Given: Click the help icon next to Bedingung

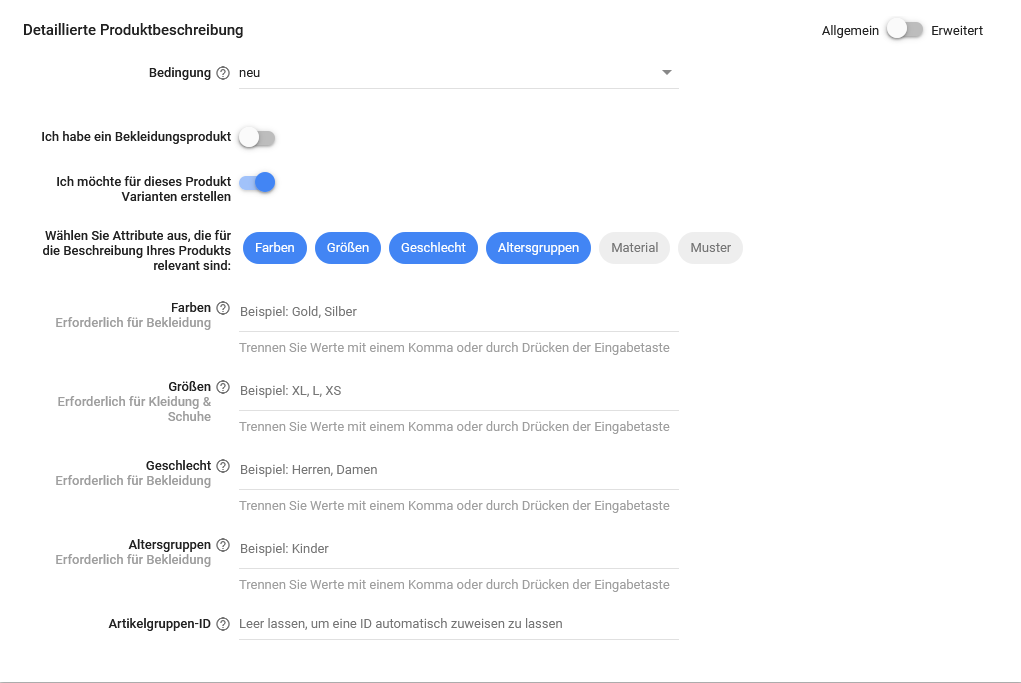Looking at the screenshot, I should tap(223, 73).
